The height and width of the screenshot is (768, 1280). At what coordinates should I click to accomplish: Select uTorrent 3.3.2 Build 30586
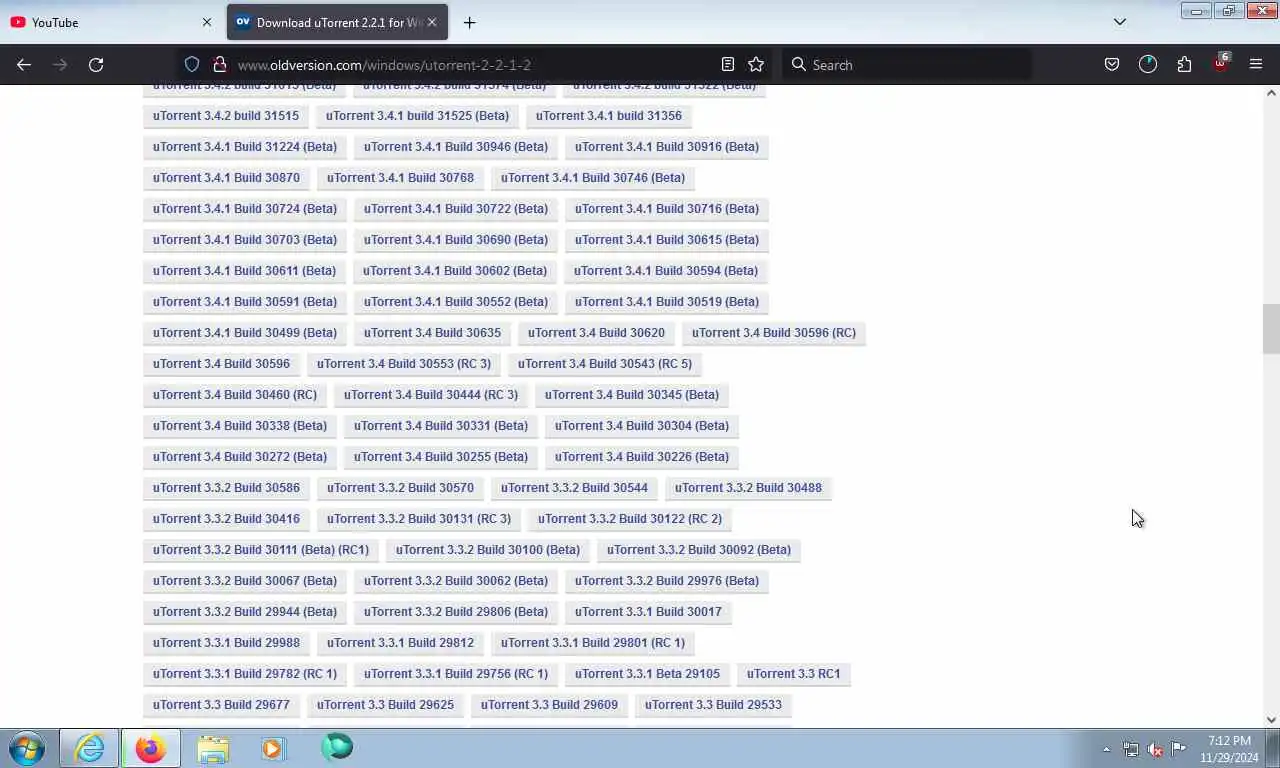(x=226, y=488)
